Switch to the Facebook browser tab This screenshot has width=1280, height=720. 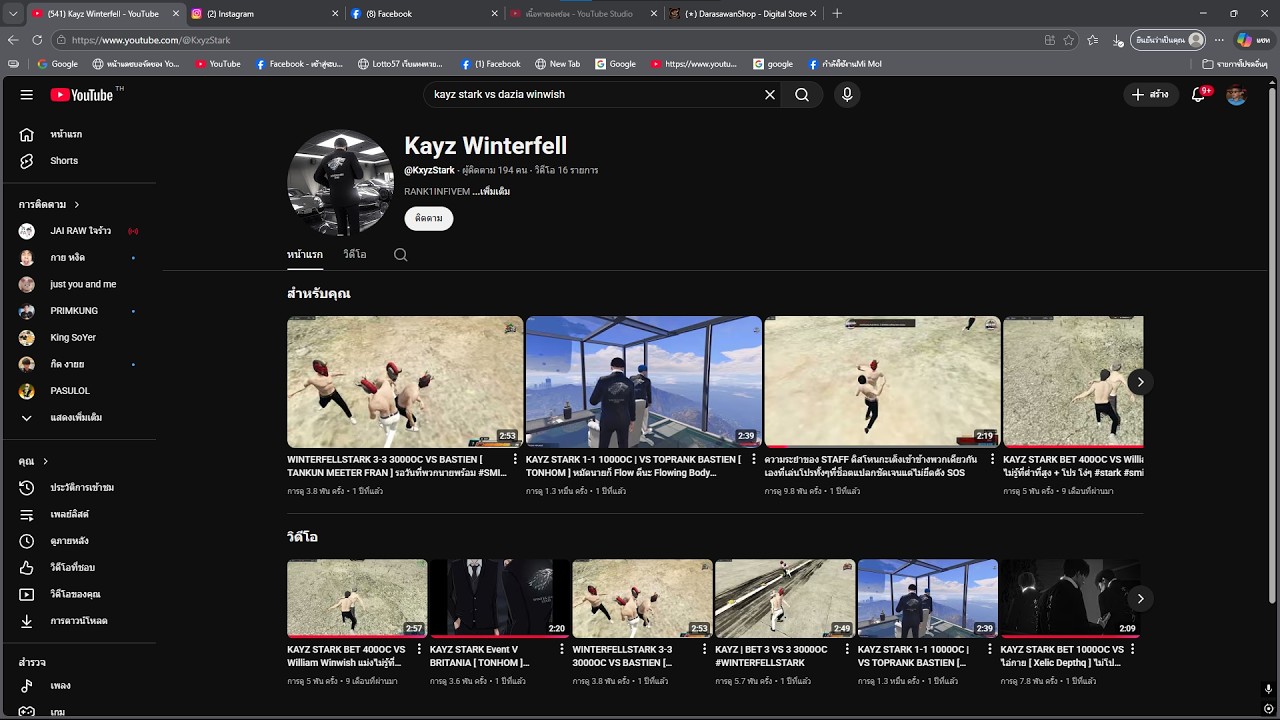click(425, 14)
